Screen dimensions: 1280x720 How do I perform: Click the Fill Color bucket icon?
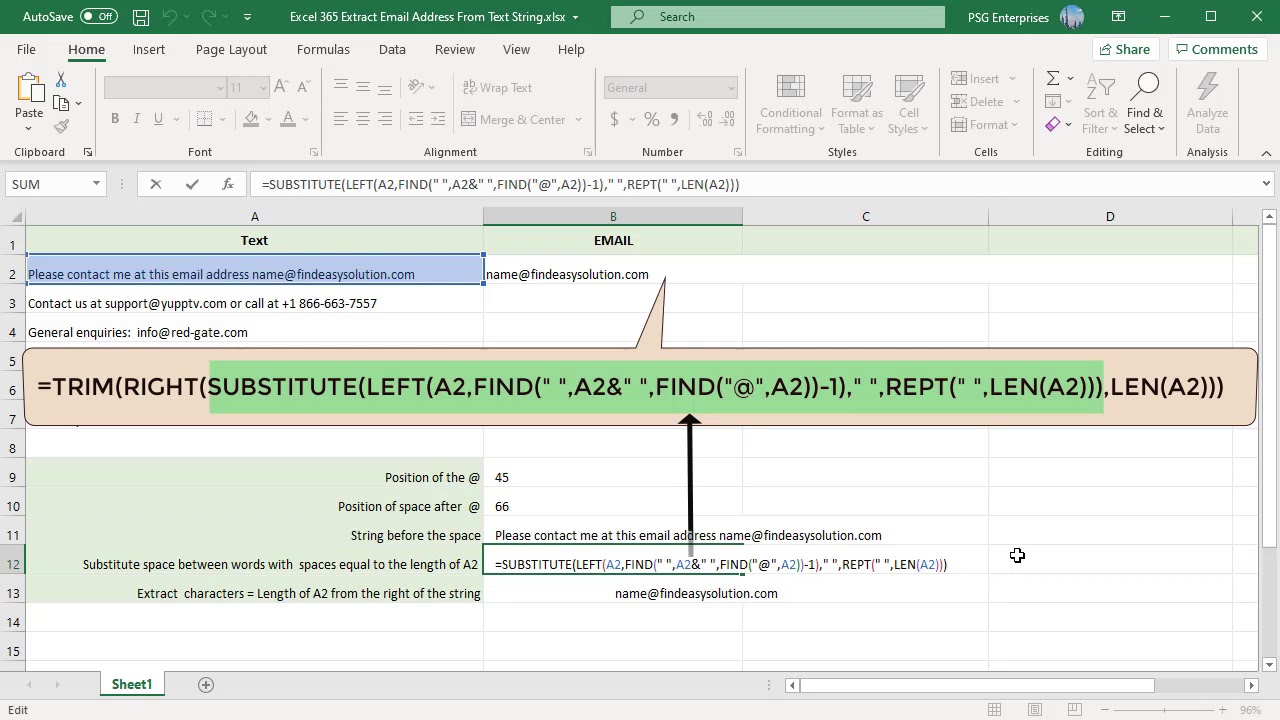252,119
